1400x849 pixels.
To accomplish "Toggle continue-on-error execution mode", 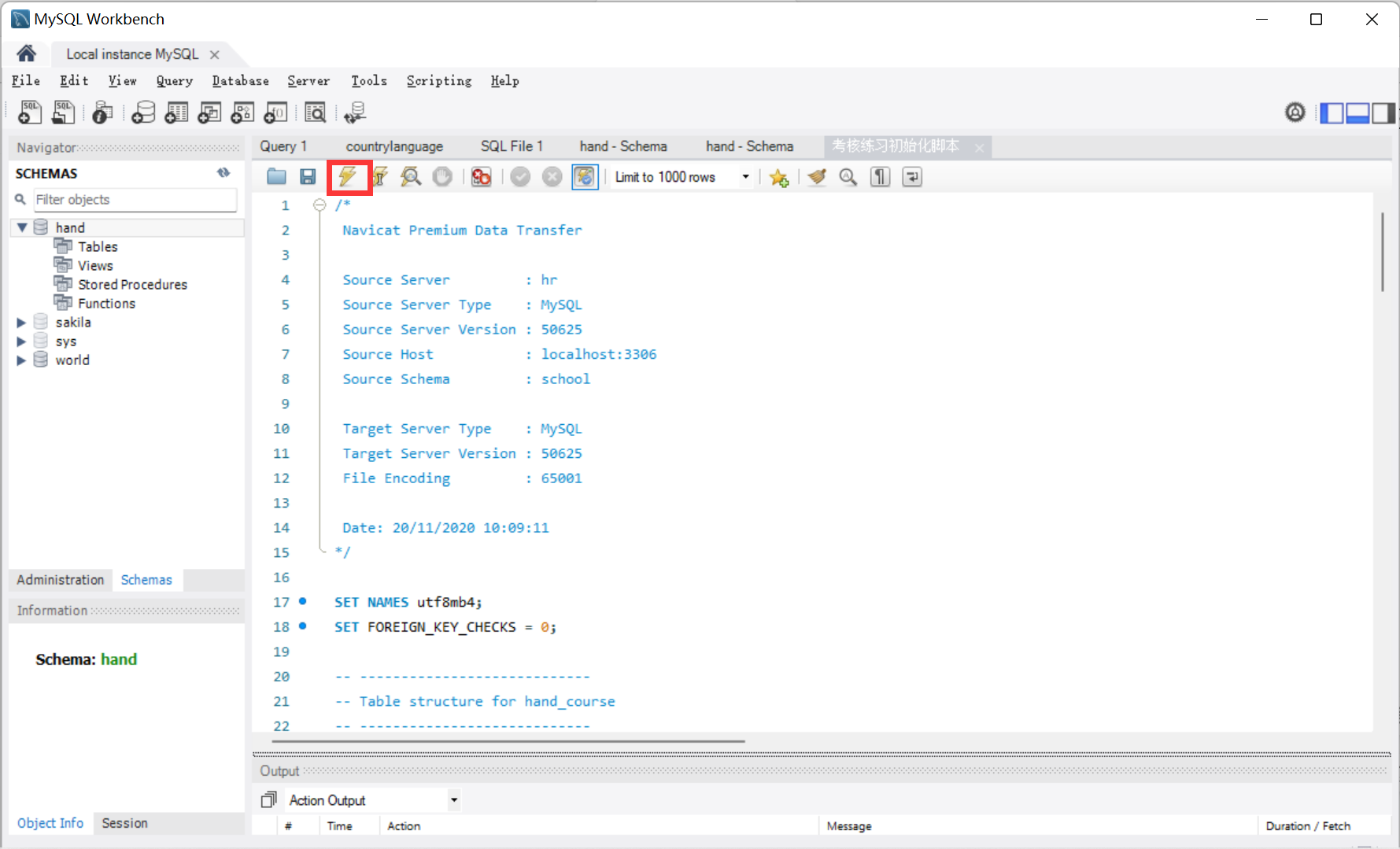I will (x=481, y=177).
